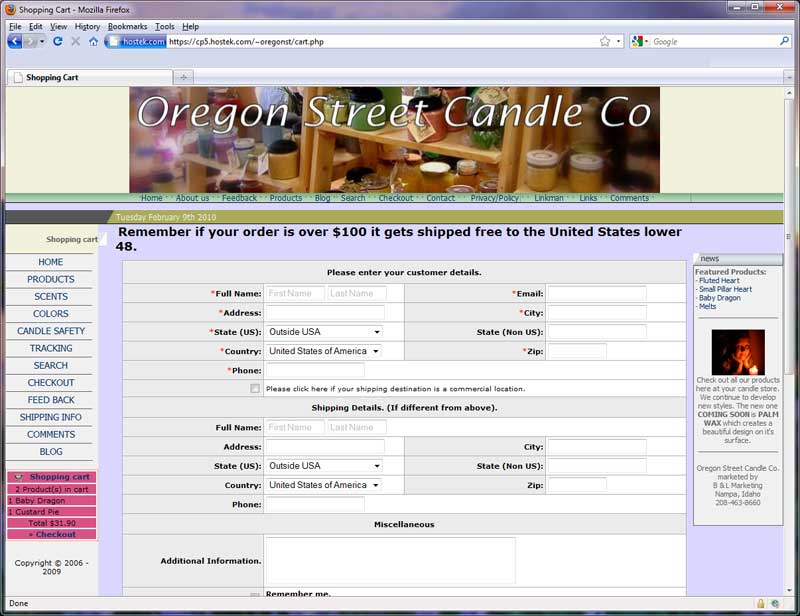The width and height of the screenshot is (800, 616).
Task: Open CANDLE SAFETY in the sidebar
Action: click(51, 331)
